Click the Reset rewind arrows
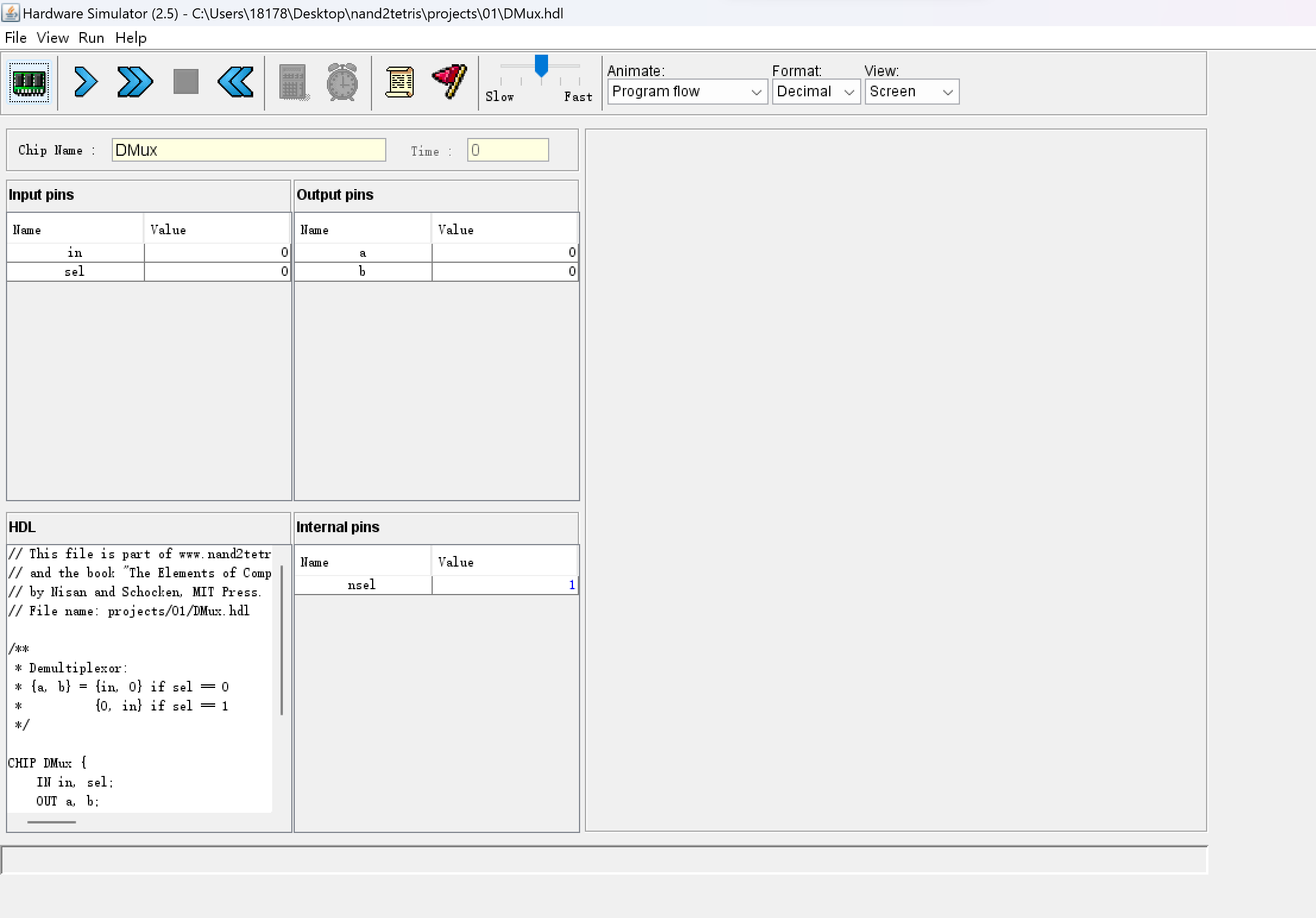1316x918 pixels. pyautogui.click(x=236, y=82)
